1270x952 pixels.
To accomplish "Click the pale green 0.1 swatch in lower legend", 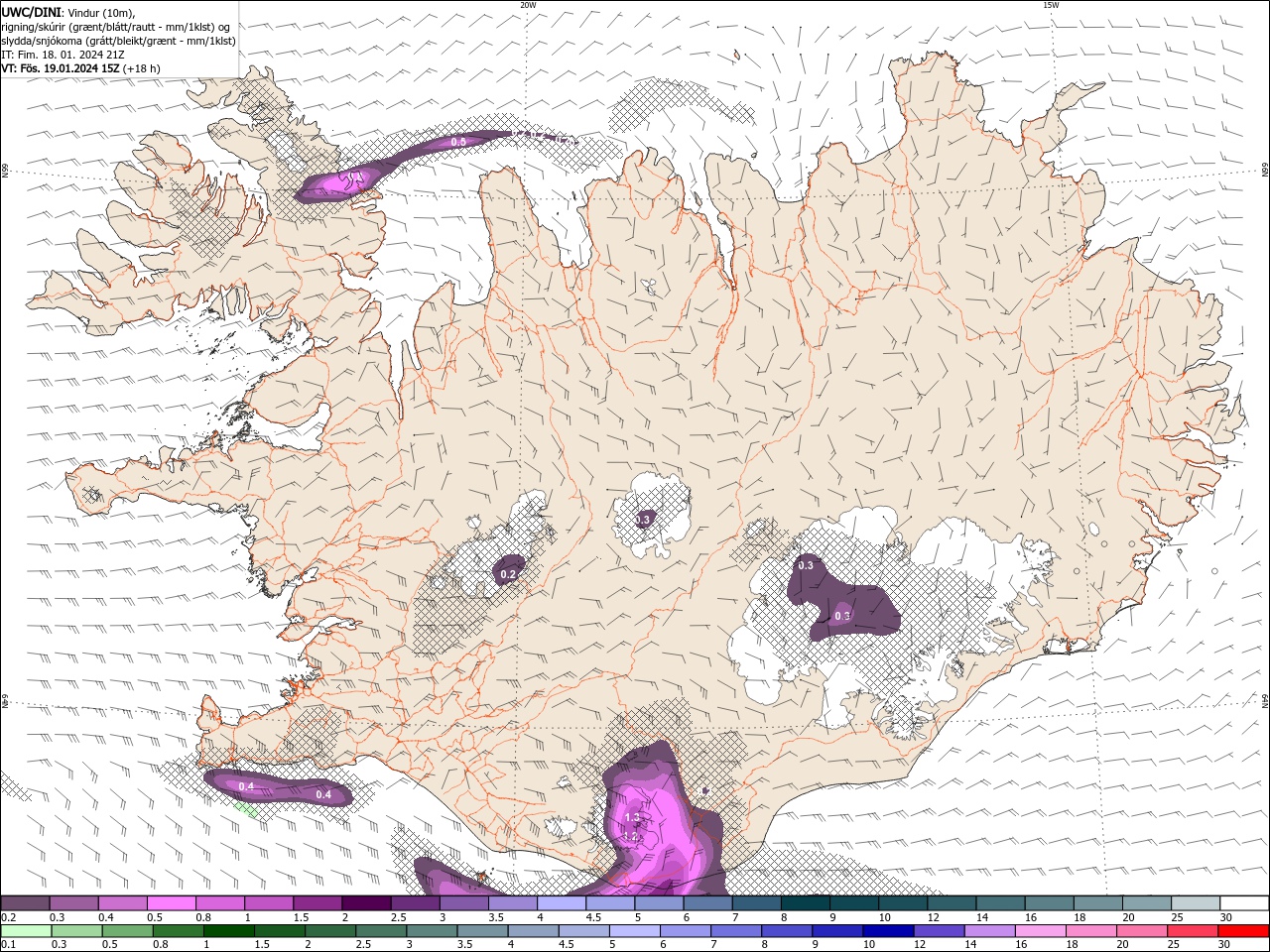I will 26,931.
